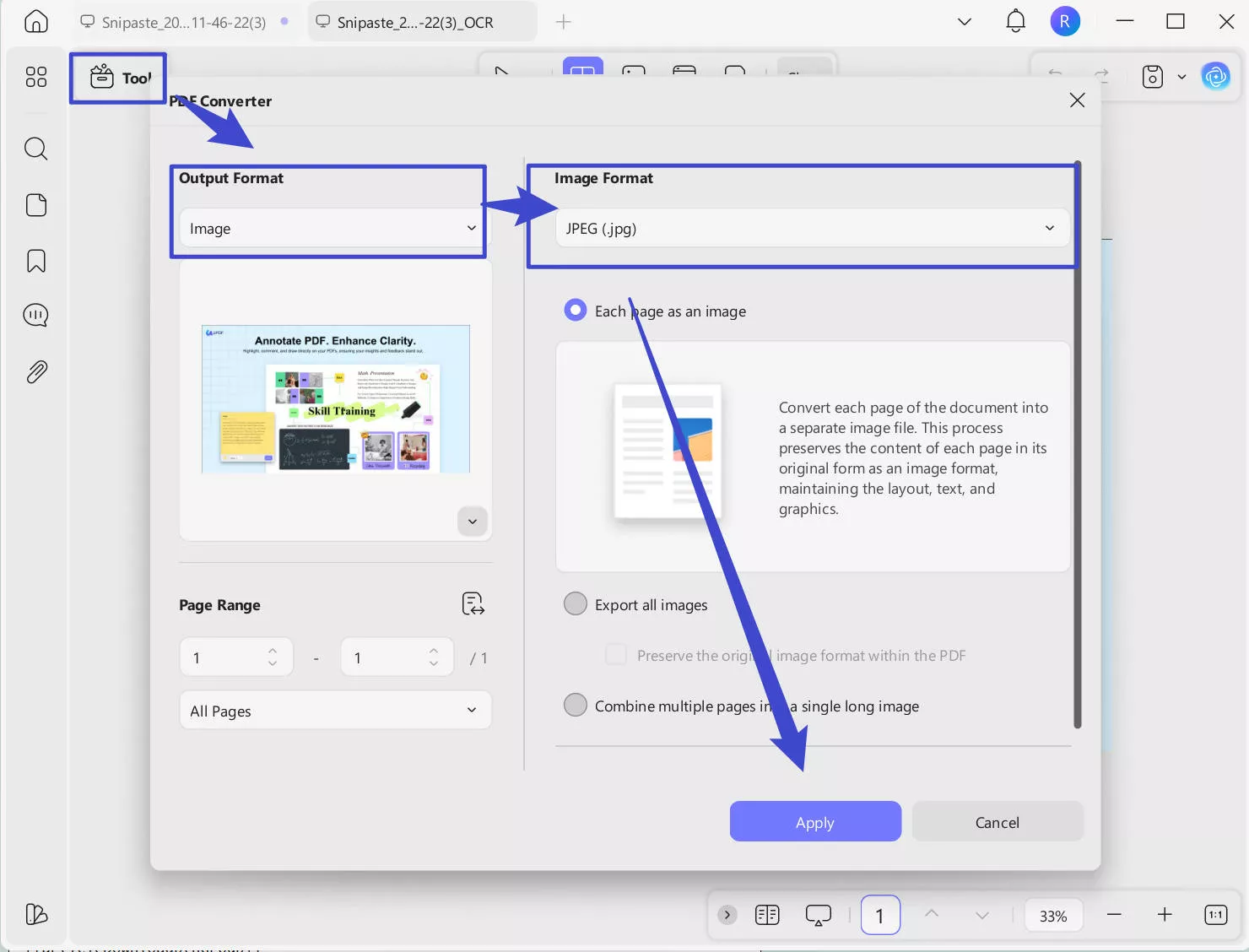Screen dimensions: 1249x952
Task: Open the Attachments panel
Action: coord(35,371)
